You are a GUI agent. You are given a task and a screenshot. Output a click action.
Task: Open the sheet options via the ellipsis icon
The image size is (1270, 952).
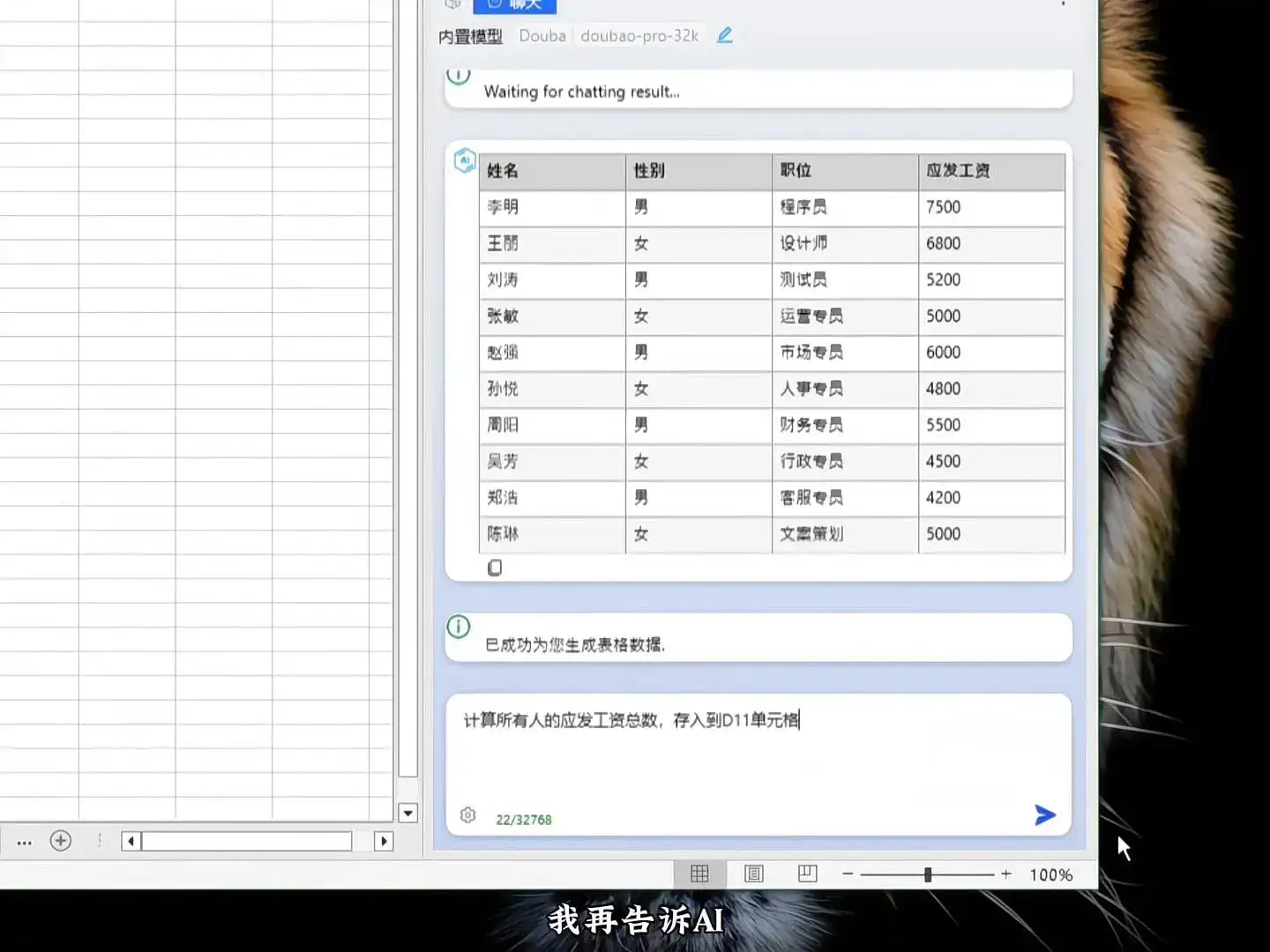pos(24,843)
